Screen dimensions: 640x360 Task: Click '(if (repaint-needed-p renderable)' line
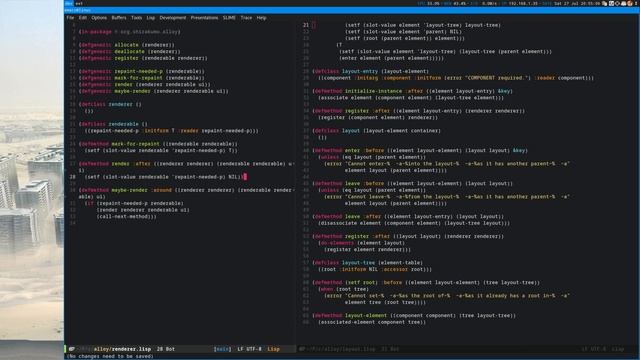point(134,203)
